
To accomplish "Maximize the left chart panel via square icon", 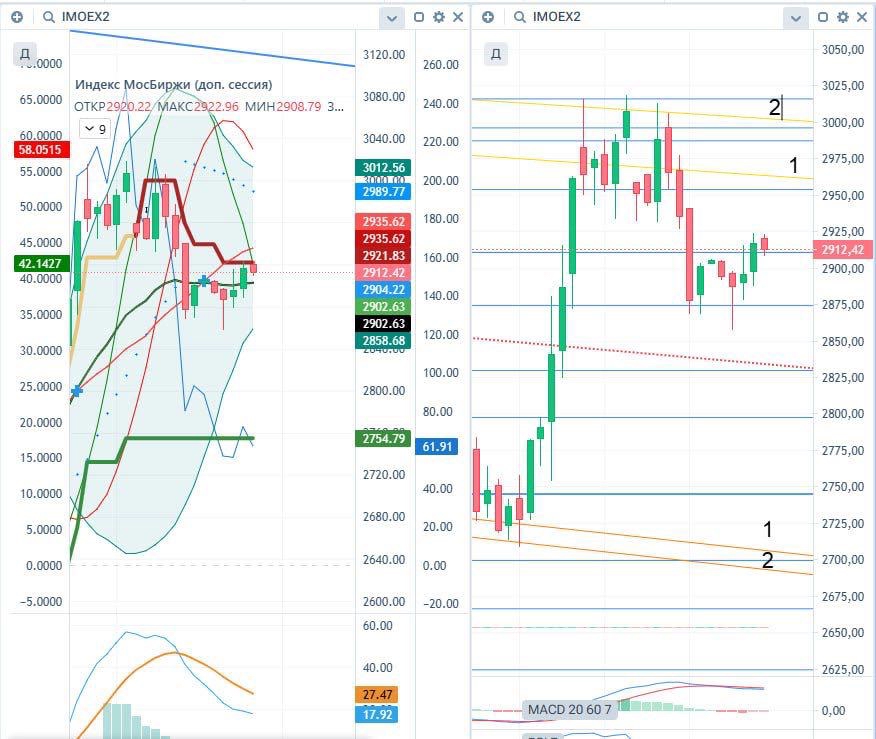I will pyautogui.click(x=419, y=17).
